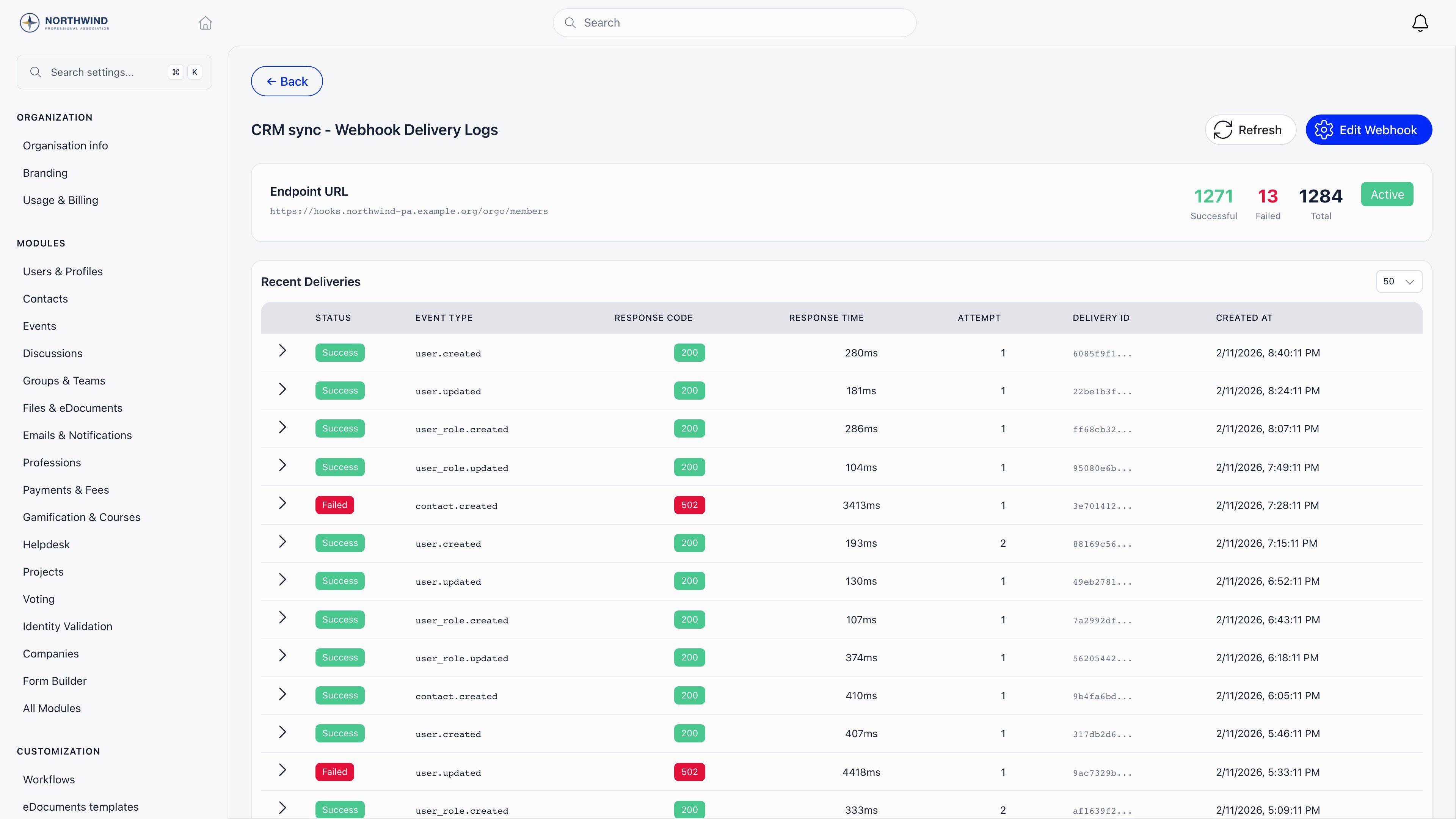Open Emails & Notifications module

pos(77,435)
